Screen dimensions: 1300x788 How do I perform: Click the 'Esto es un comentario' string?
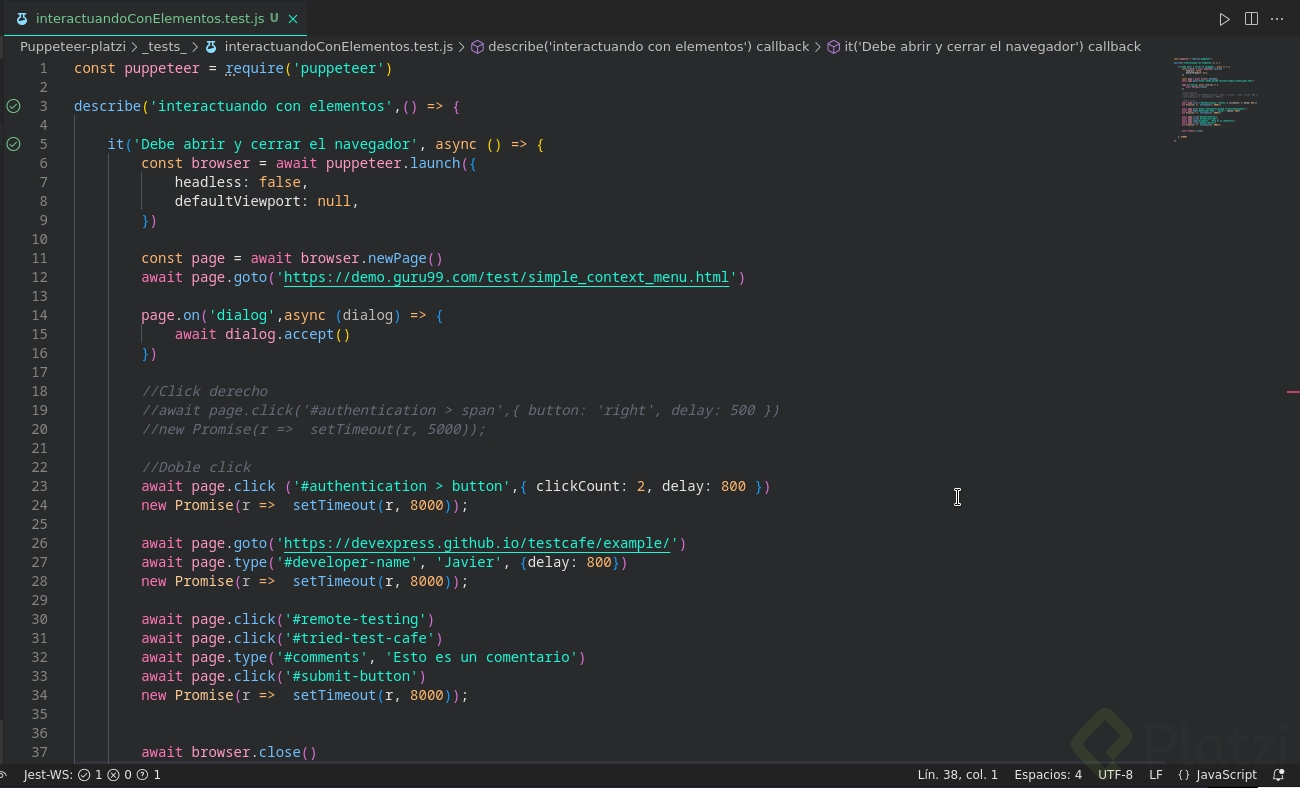(x=481, y=658)
